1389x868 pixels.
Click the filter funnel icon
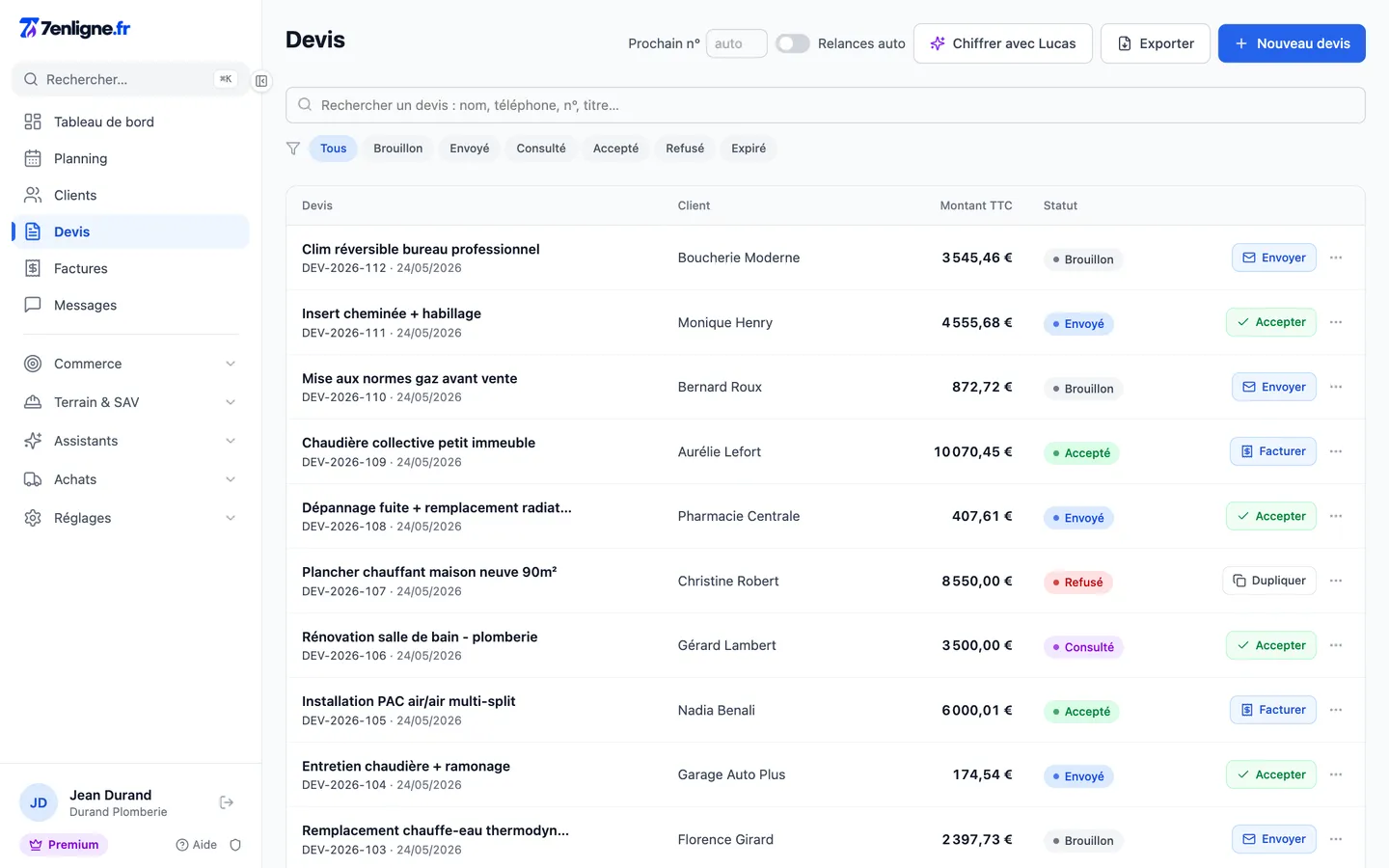point(293,149)
